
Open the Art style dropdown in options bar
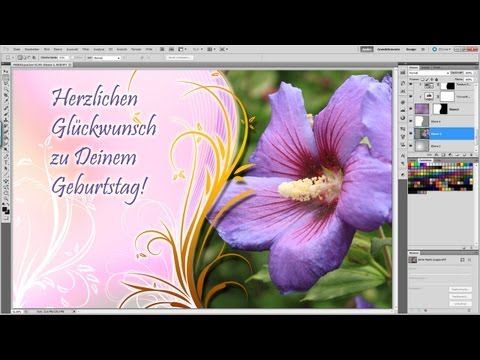click(x=107, y=58)
